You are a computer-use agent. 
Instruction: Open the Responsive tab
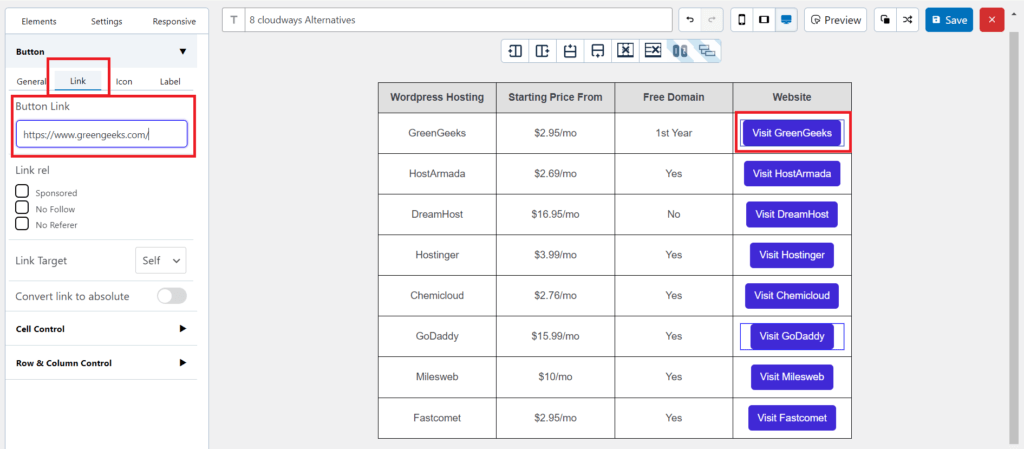(174, 22)
